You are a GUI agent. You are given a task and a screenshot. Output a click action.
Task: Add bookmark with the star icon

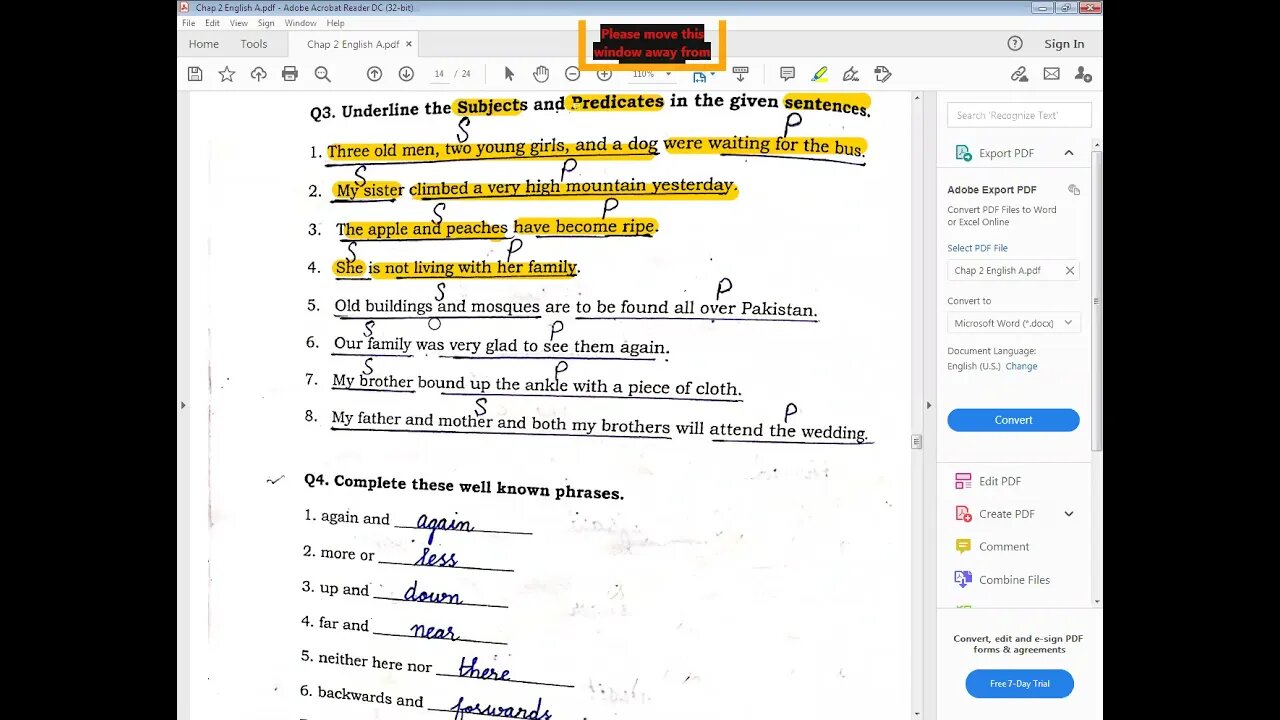pos(227,74)
